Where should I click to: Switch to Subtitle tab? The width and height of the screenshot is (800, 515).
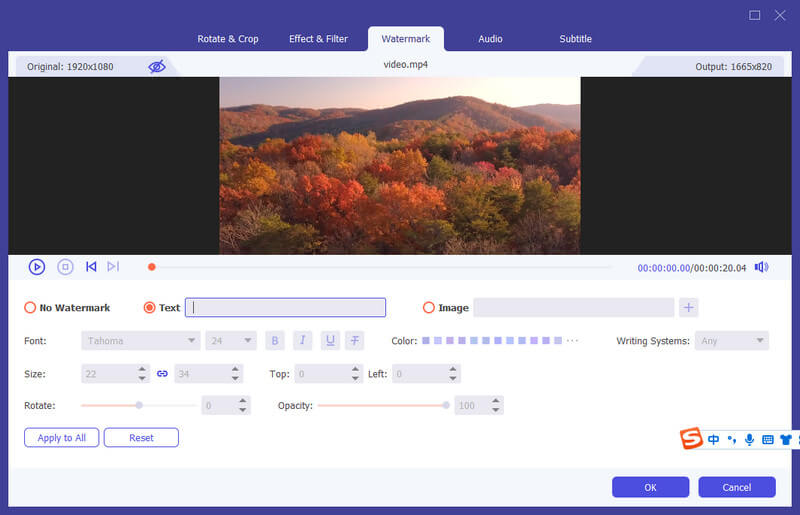point(576,39)
